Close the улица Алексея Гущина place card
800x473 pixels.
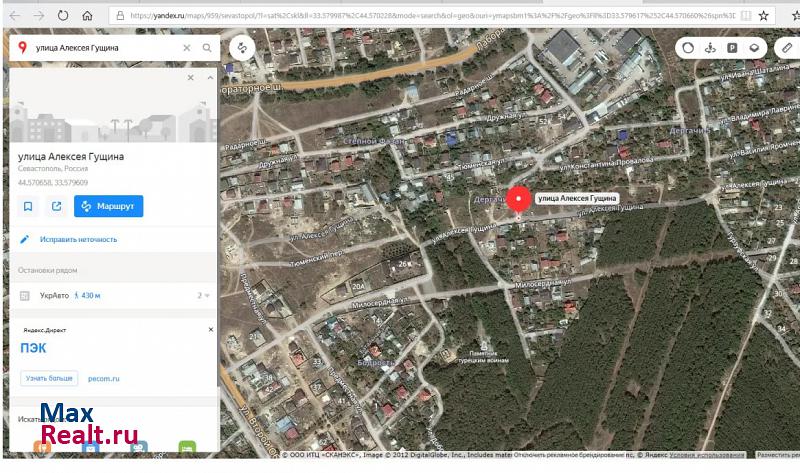click(191, 77)
